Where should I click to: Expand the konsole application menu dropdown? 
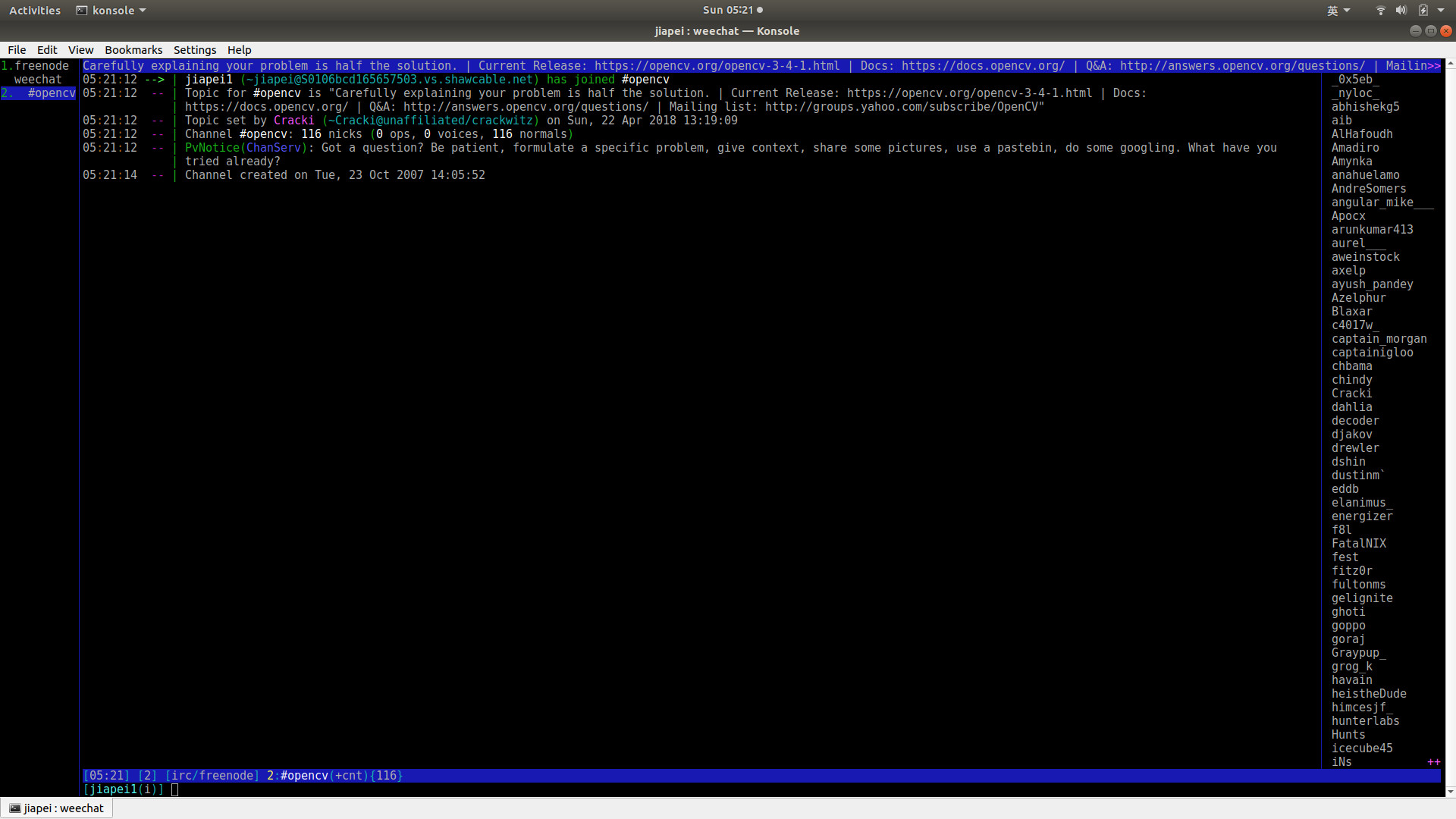pos(143,11)
